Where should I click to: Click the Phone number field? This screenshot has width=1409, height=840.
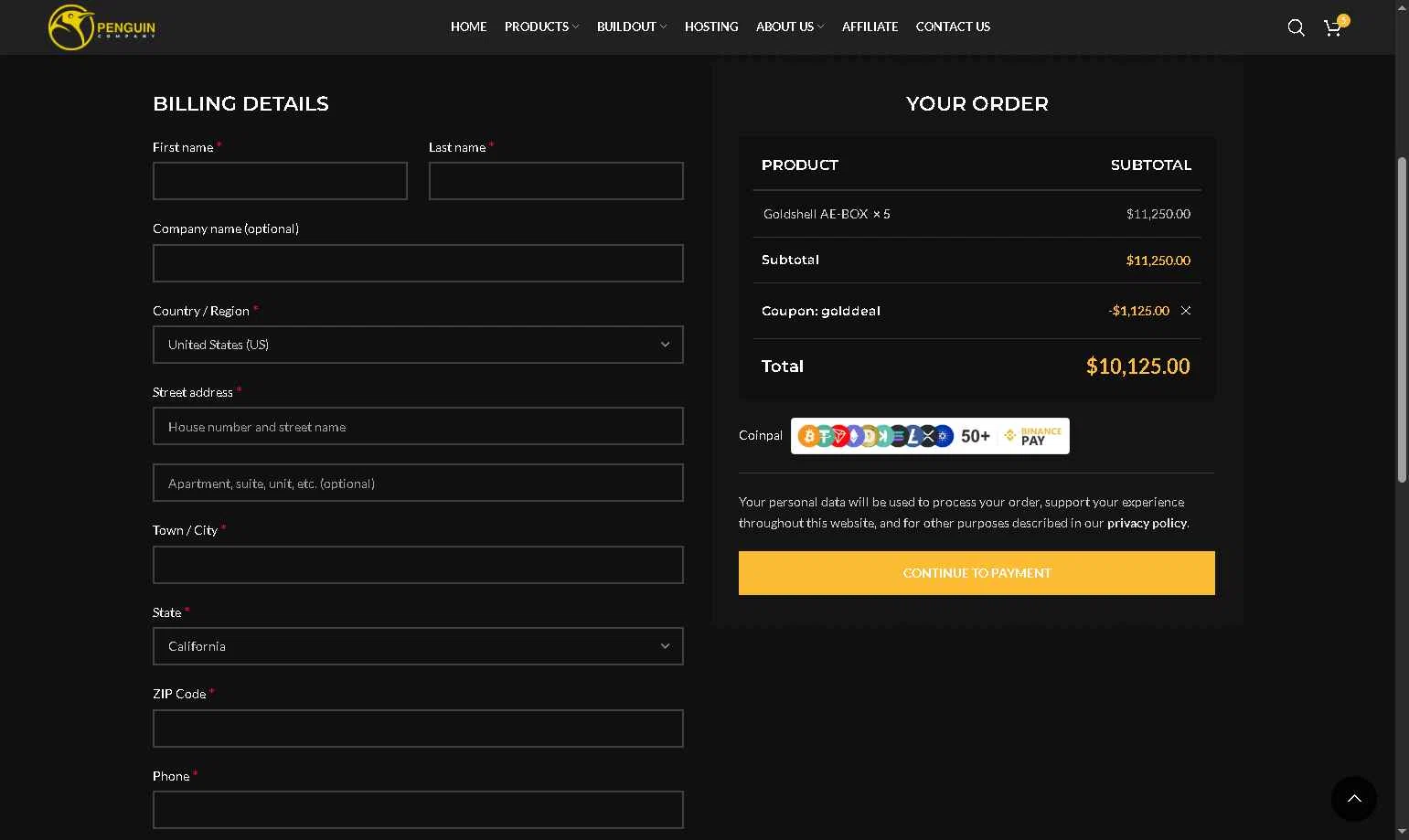418,810
